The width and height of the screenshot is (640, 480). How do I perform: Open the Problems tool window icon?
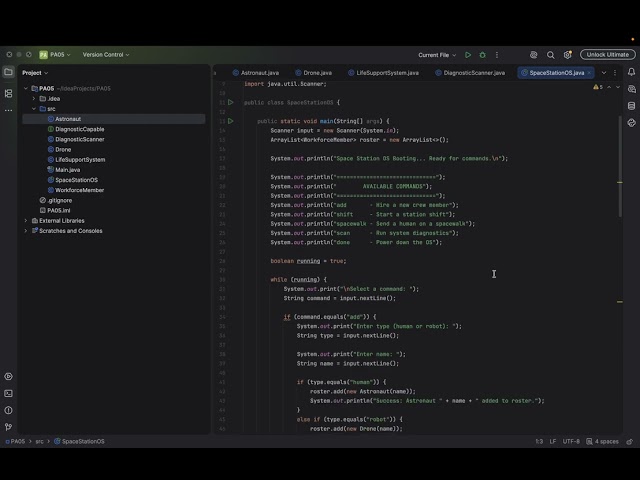[x=8, y=410]
